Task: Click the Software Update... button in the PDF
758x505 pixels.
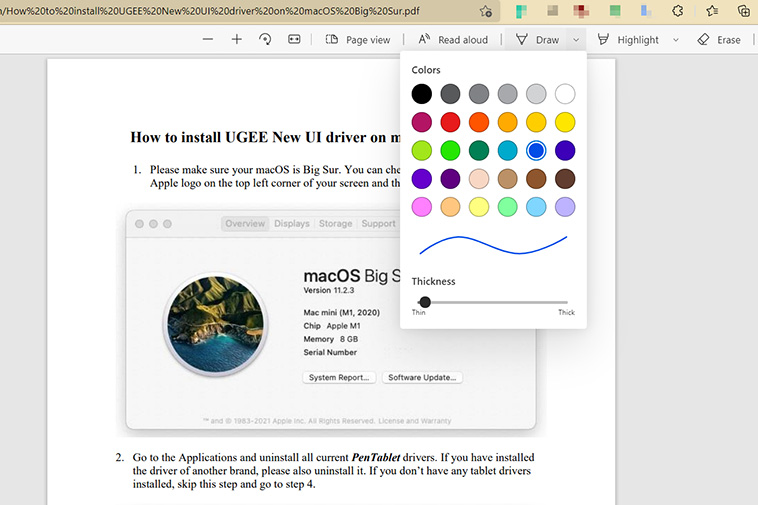Action: point(422,377)
